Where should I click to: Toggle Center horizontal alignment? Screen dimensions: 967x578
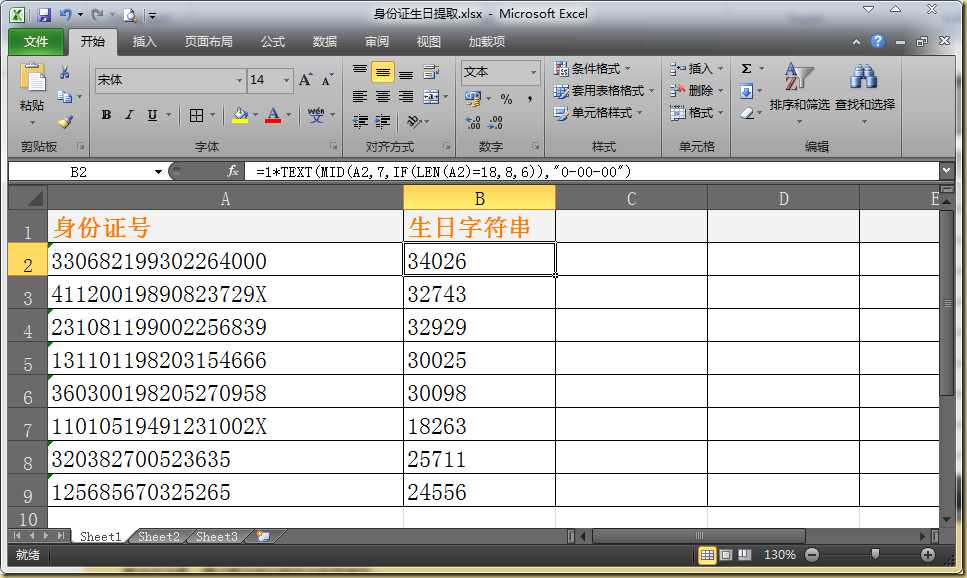(383, 97)
